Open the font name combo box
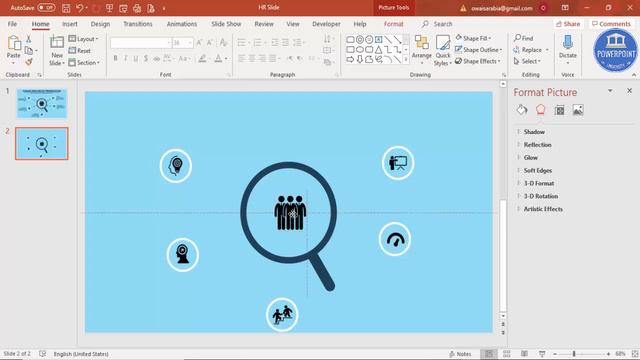The image size is (640, 360). tap(140, 42)
